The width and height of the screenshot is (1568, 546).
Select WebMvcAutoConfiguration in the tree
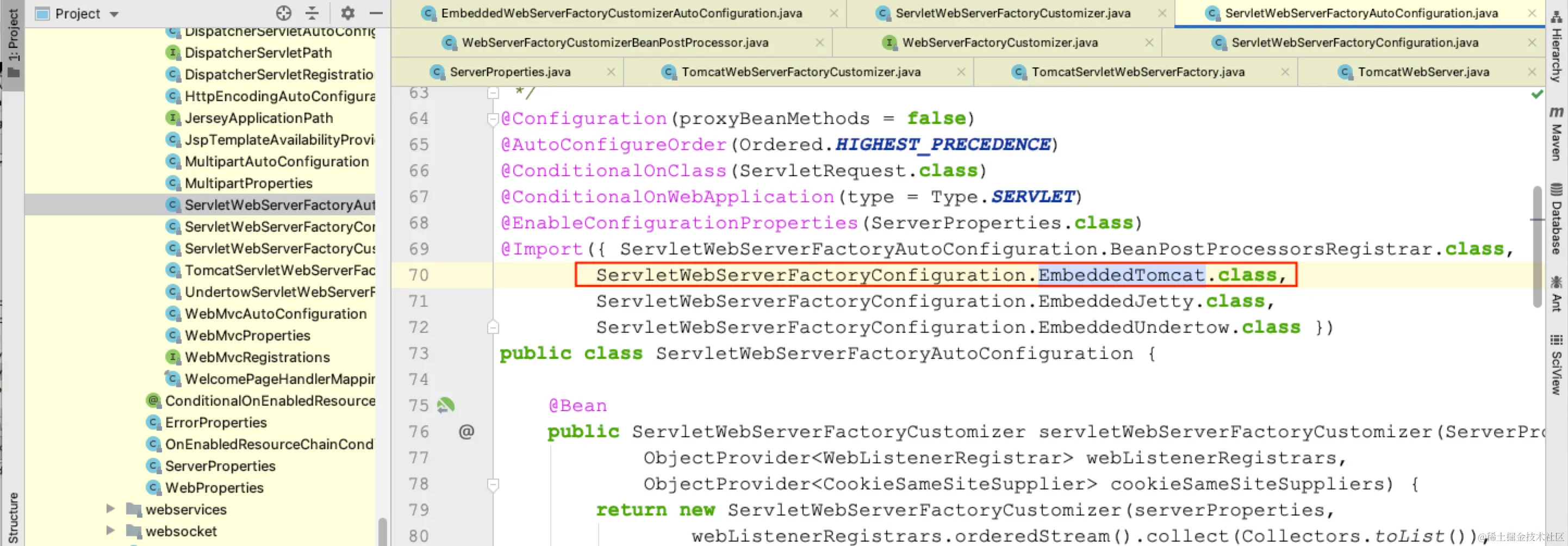276,313
